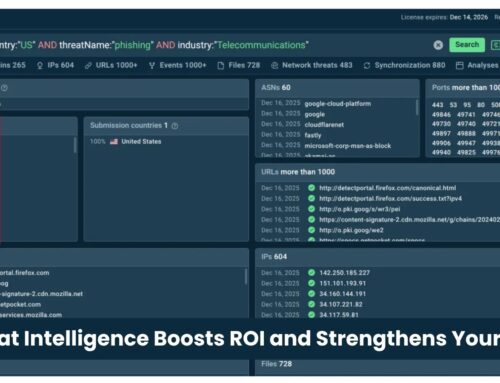Select port 443 in the Ports panel
500x383 pixels.
tap(438, 105)
